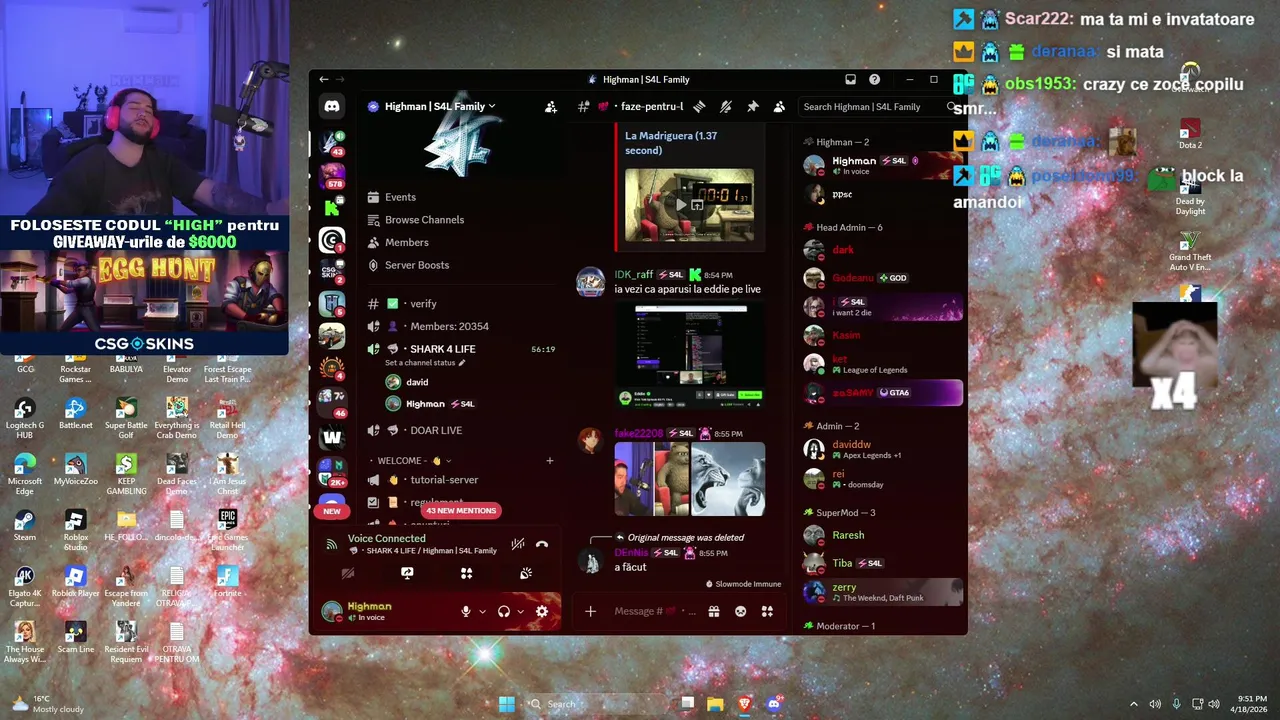
Task: Select member Raresh in member list
Action: coord(848,535)
